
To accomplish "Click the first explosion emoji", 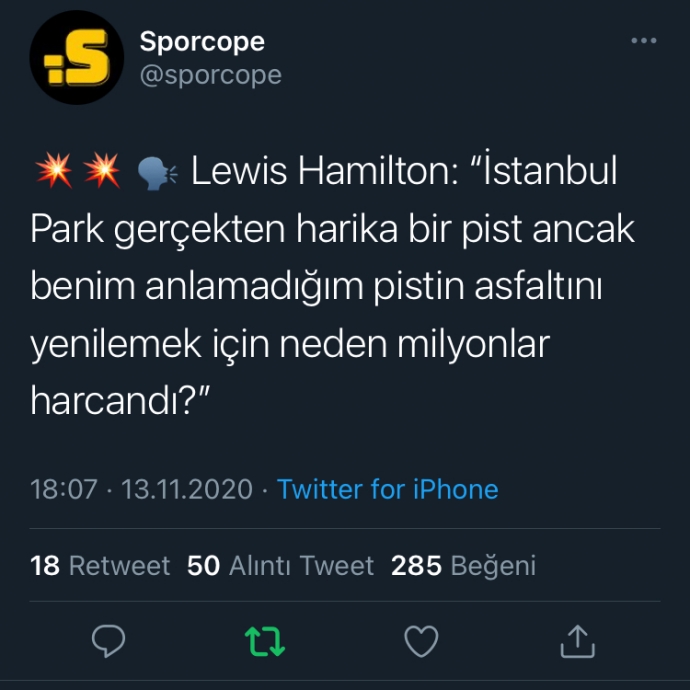I will pyautogui.click(x=54, y=170).
